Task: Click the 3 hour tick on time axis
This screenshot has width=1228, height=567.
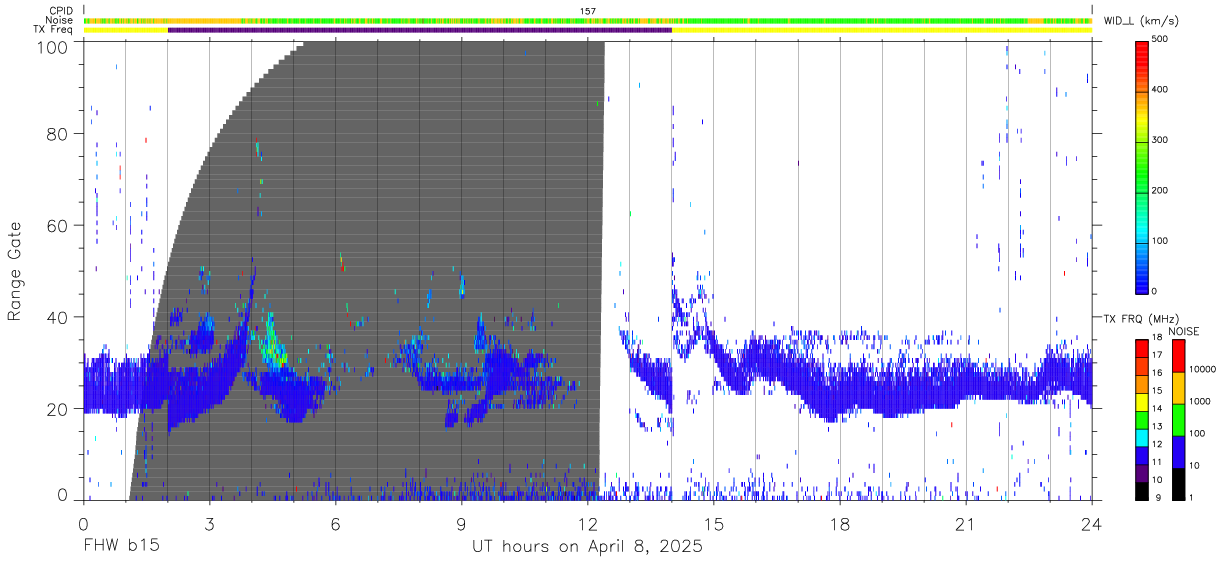Action: point(209,523)
